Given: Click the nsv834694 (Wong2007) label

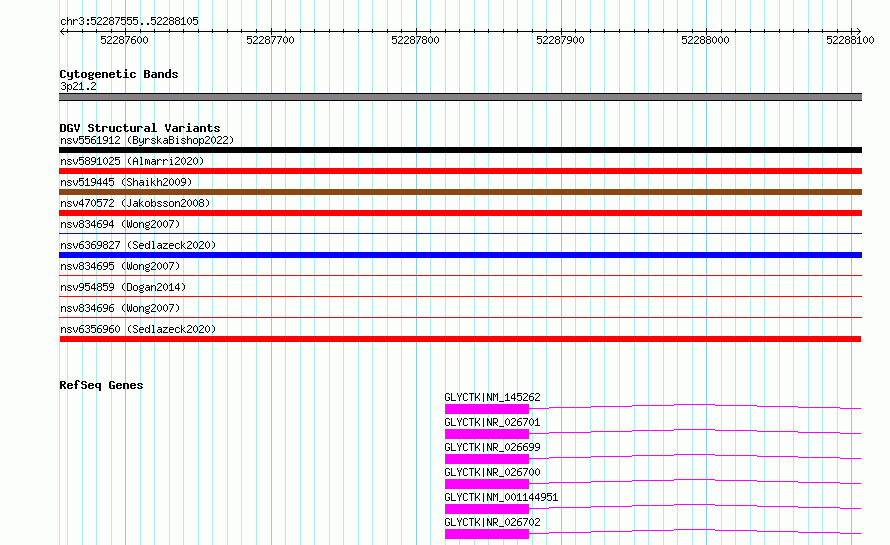Looking at the screenshot, I should 120,224.
